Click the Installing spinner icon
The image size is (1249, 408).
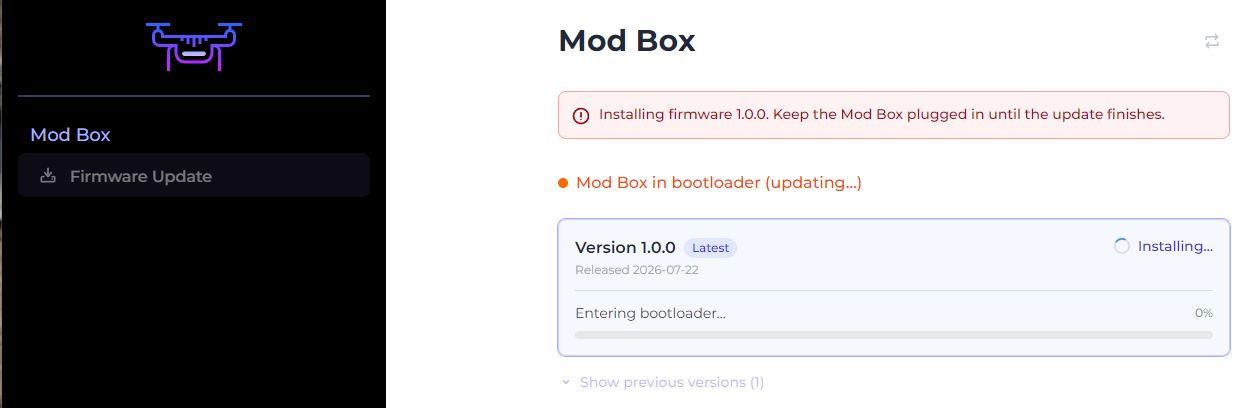click(x=1122, y=246)
